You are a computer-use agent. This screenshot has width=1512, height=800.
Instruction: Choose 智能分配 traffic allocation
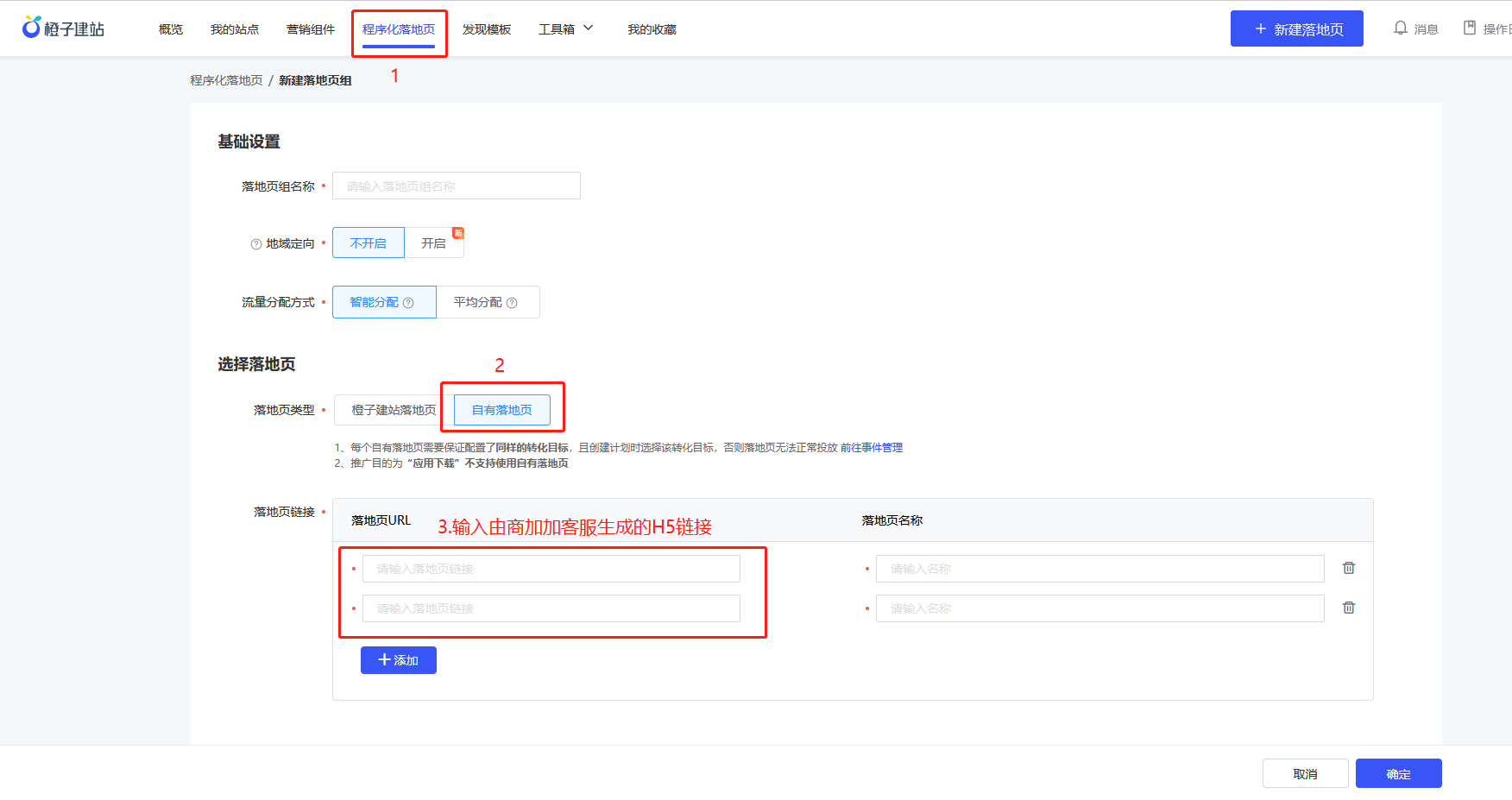384,302
